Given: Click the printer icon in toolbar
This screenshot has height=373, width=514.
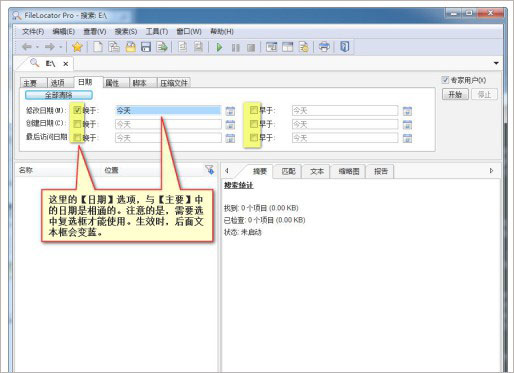Looking at the screenshot, I should [x=324, y=47].
